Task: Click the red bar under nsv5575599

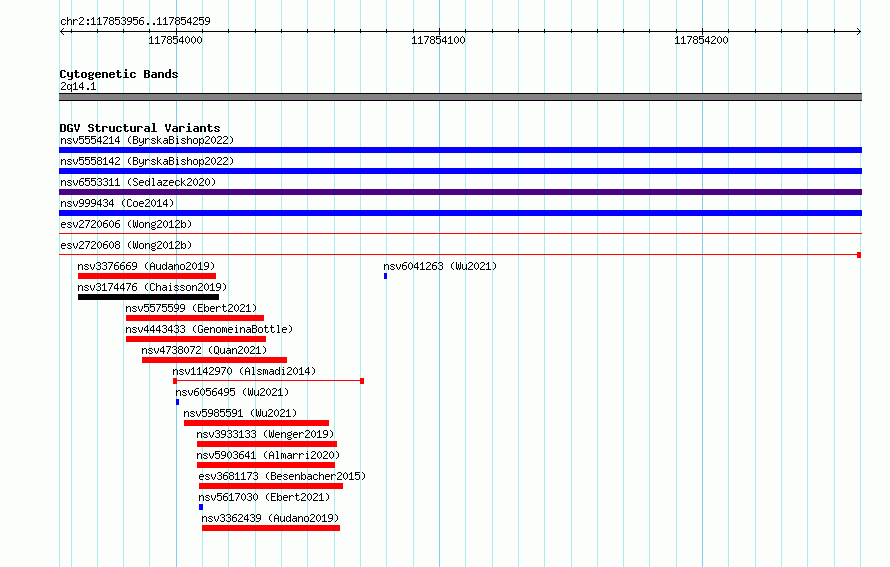Action: coord(195,318)
